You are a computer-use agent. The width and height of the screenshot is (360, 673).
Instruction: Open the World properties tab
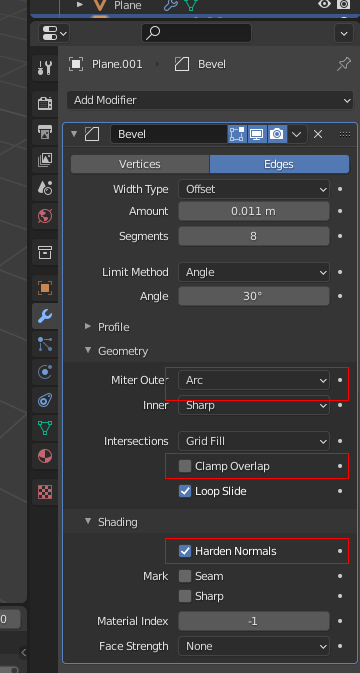click(45, 216)
